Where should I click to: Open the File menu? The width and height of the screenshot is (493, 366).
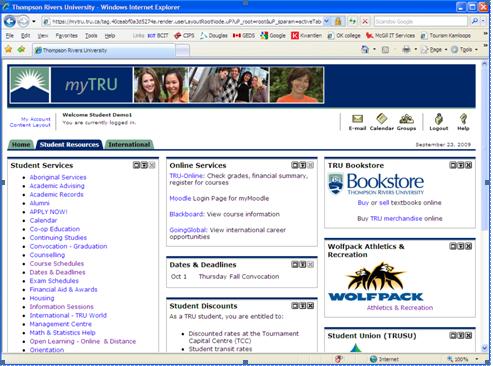(10, 35)
